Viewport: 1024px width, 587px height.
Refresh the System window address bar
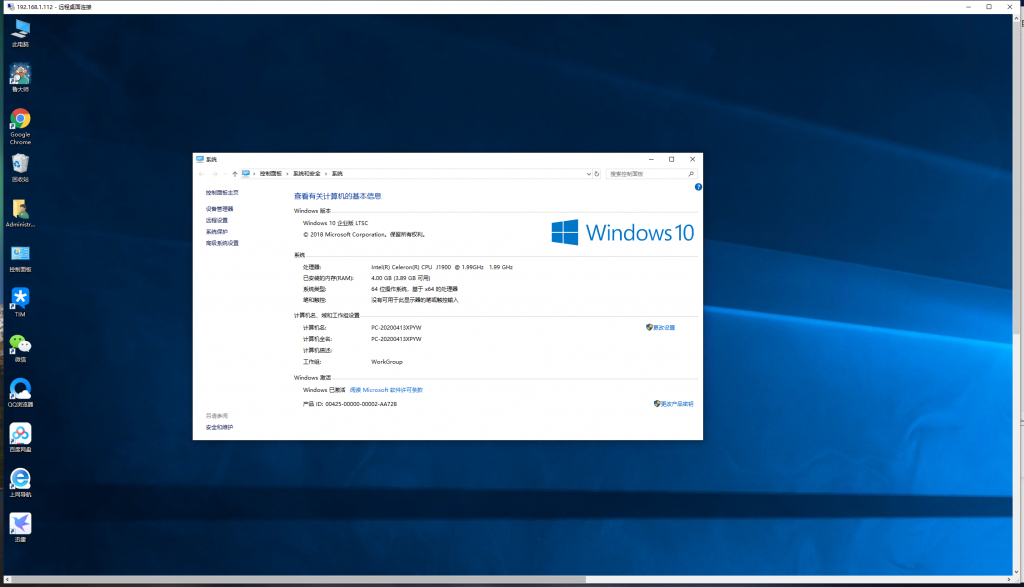click(597, 174)
